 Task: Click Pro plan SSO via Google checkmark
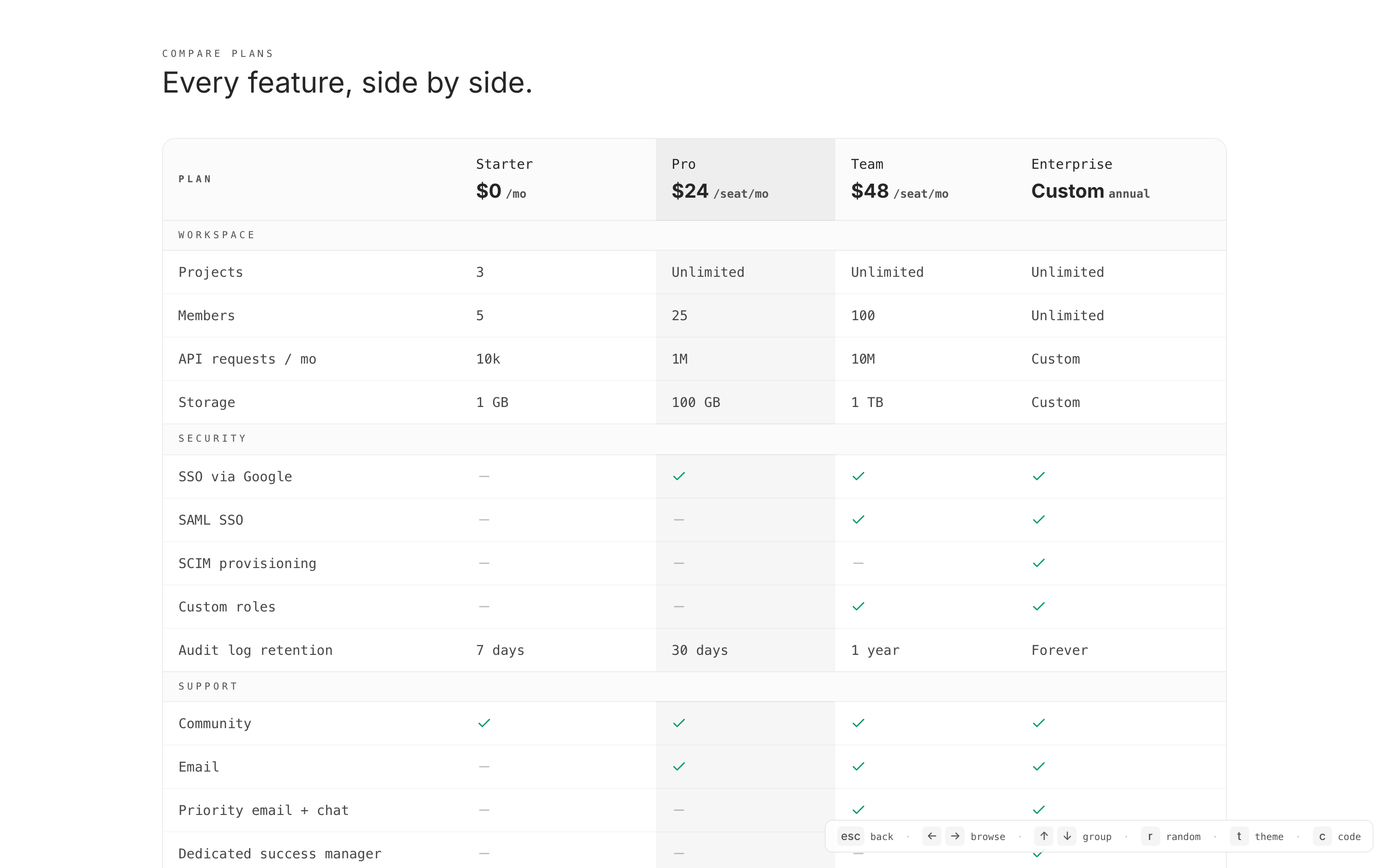pos(679,476)
